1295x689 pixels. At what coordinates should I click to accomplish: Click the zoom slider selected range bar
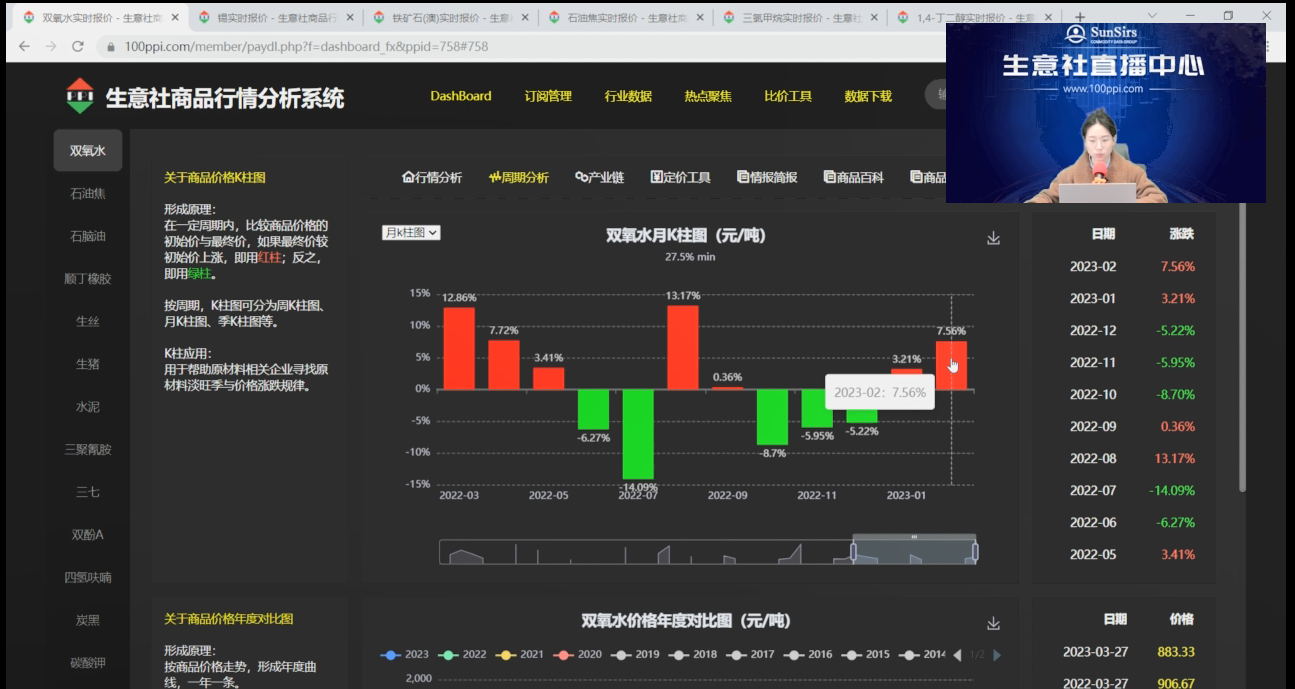click(x=914, y=537)
